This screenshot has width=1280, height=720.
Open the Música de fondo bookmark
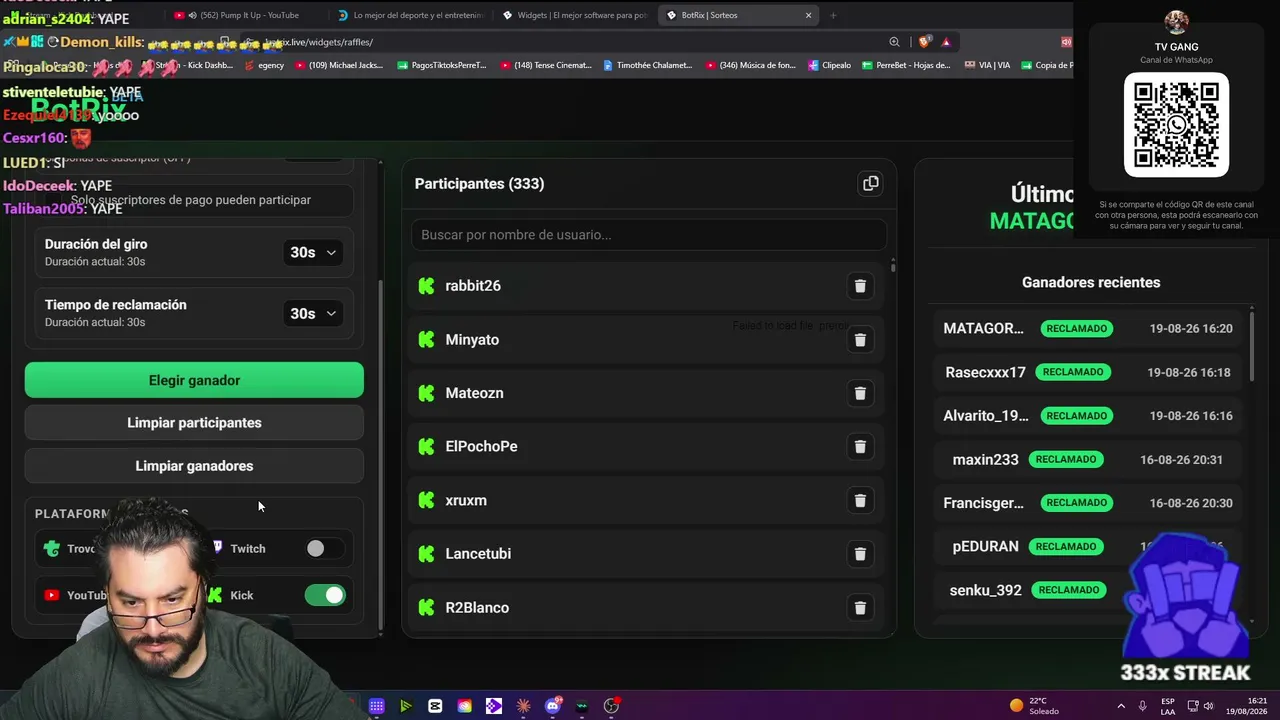tap(750, 65)
